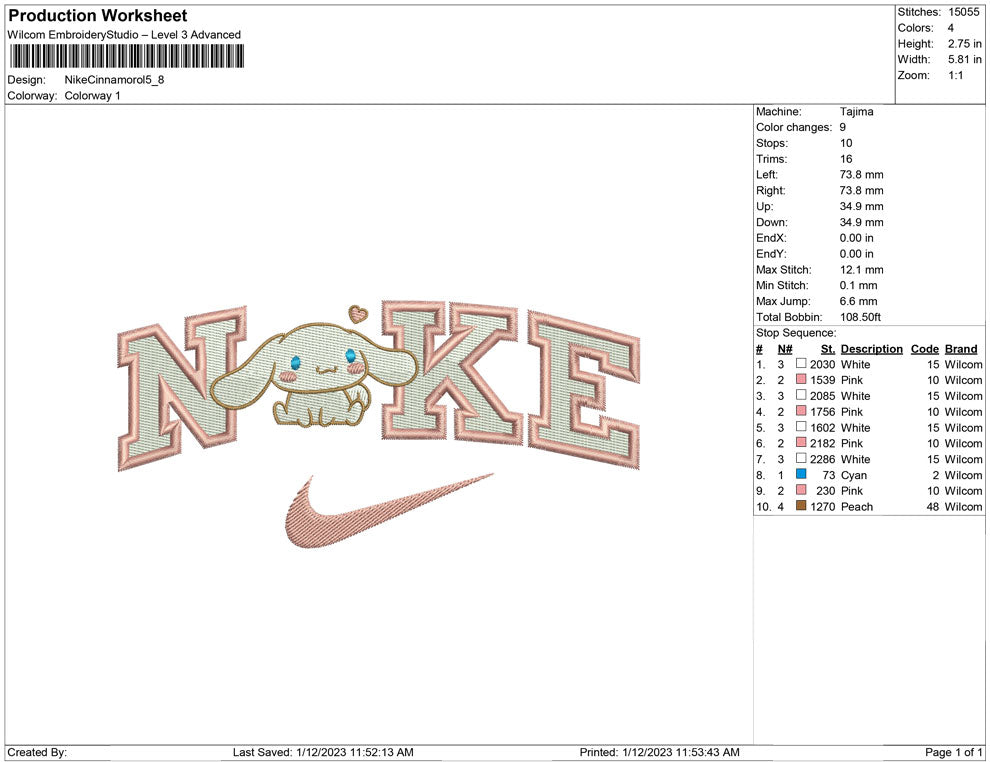
Task: Click stitch count '230' in stop 9
Action: [x=825, y=491]
